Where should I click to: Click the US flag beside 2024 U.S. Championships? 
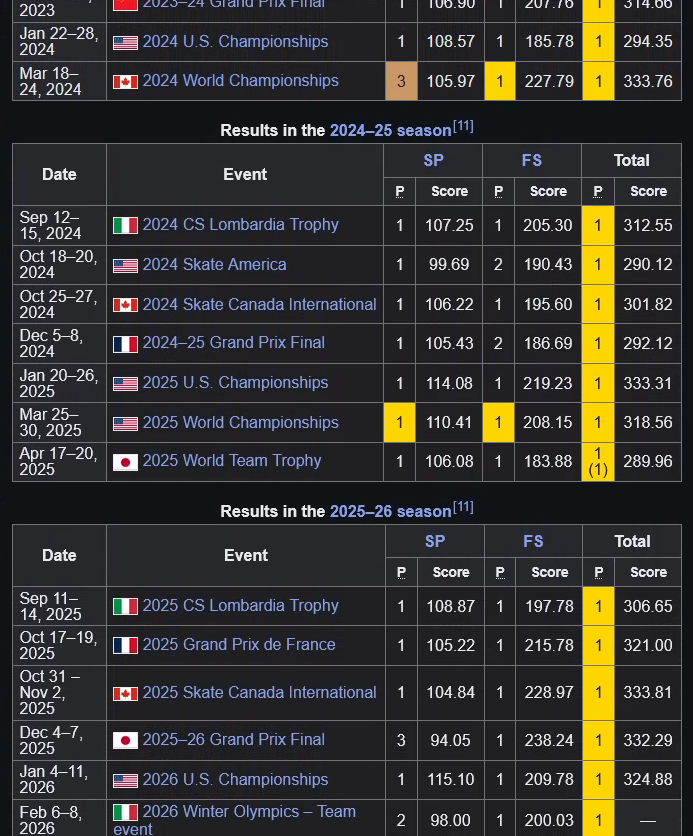pyautogui.click(x=125, y=42)
